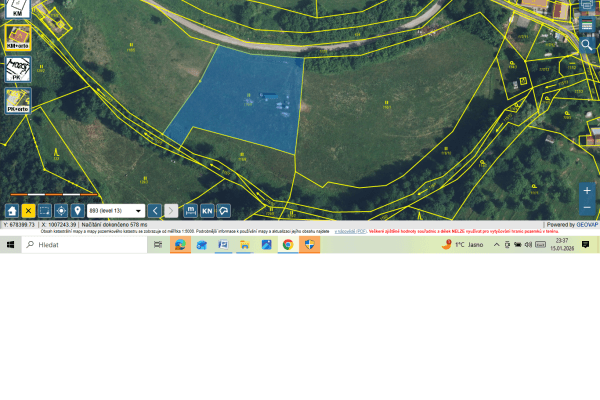600x400 pixels.
Task: Toggle the PK map layer
Action: click(18, 68)
